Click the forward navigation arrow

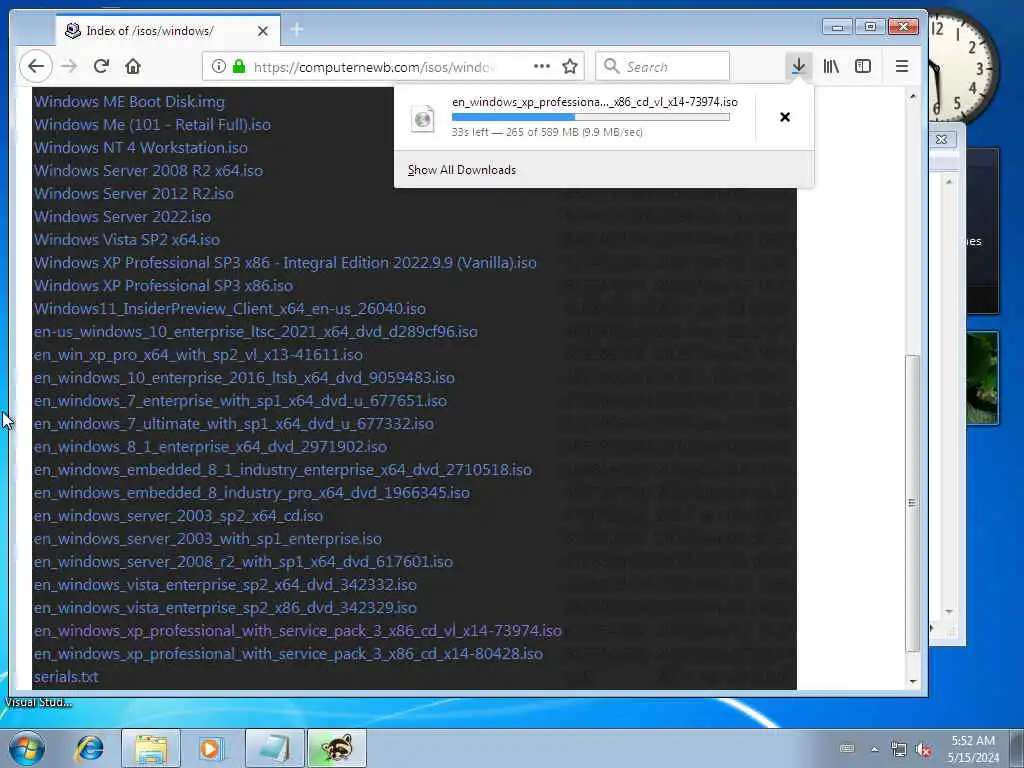pos(69,66)
